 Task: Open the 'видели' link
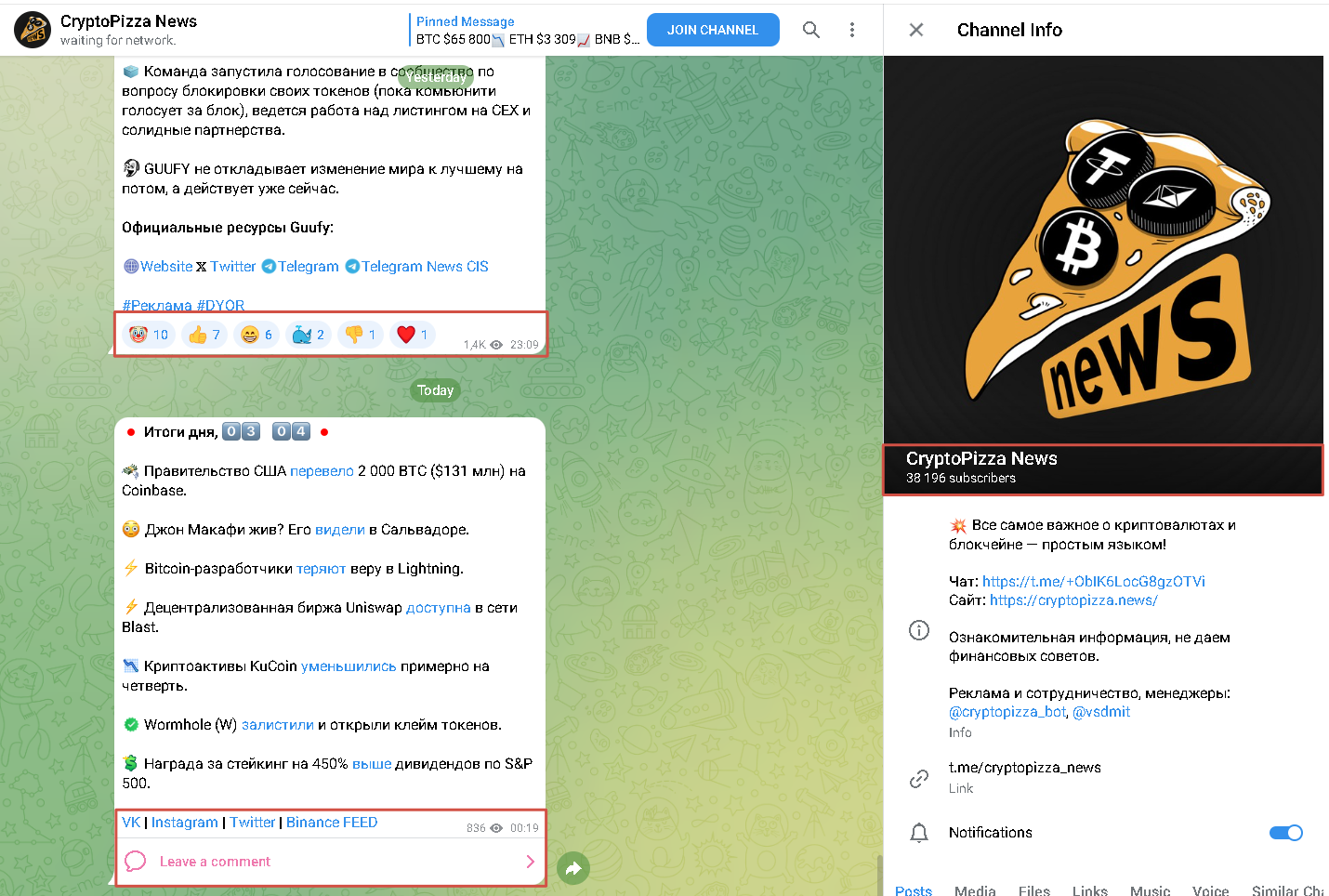(x=340, y=530)
